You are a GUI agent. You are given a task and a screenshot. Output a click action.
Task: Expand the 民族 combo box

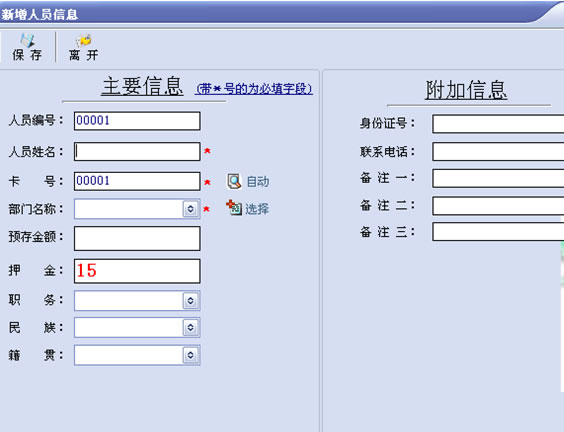[190, 327]
